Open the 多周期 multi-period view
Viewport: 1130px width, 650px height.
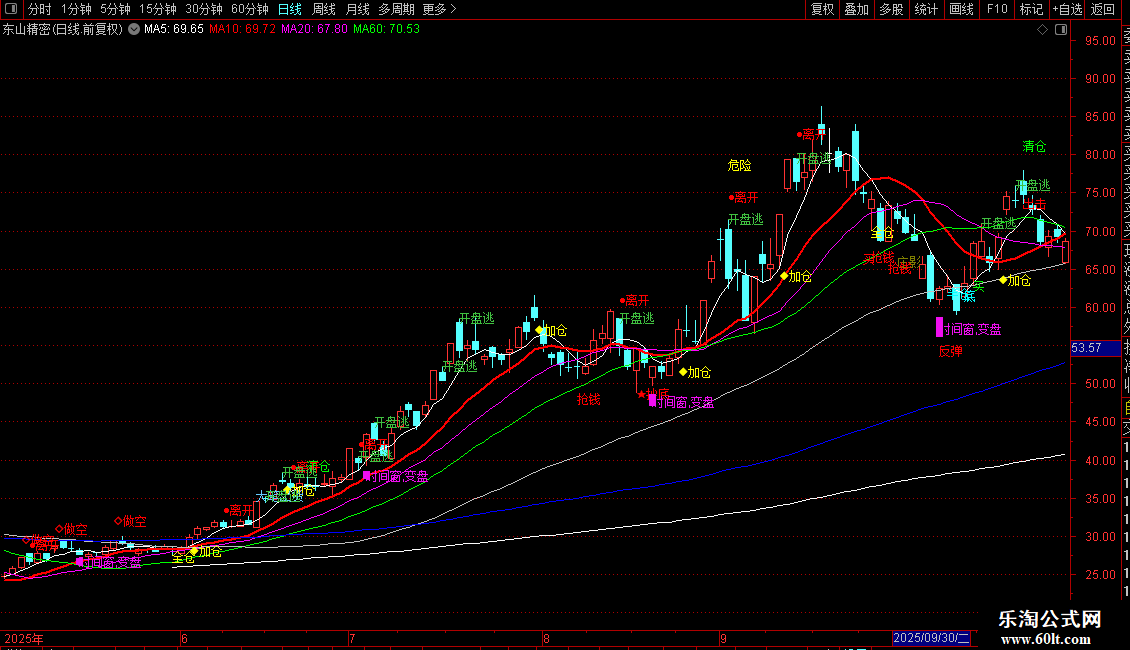tap(396, 9)
